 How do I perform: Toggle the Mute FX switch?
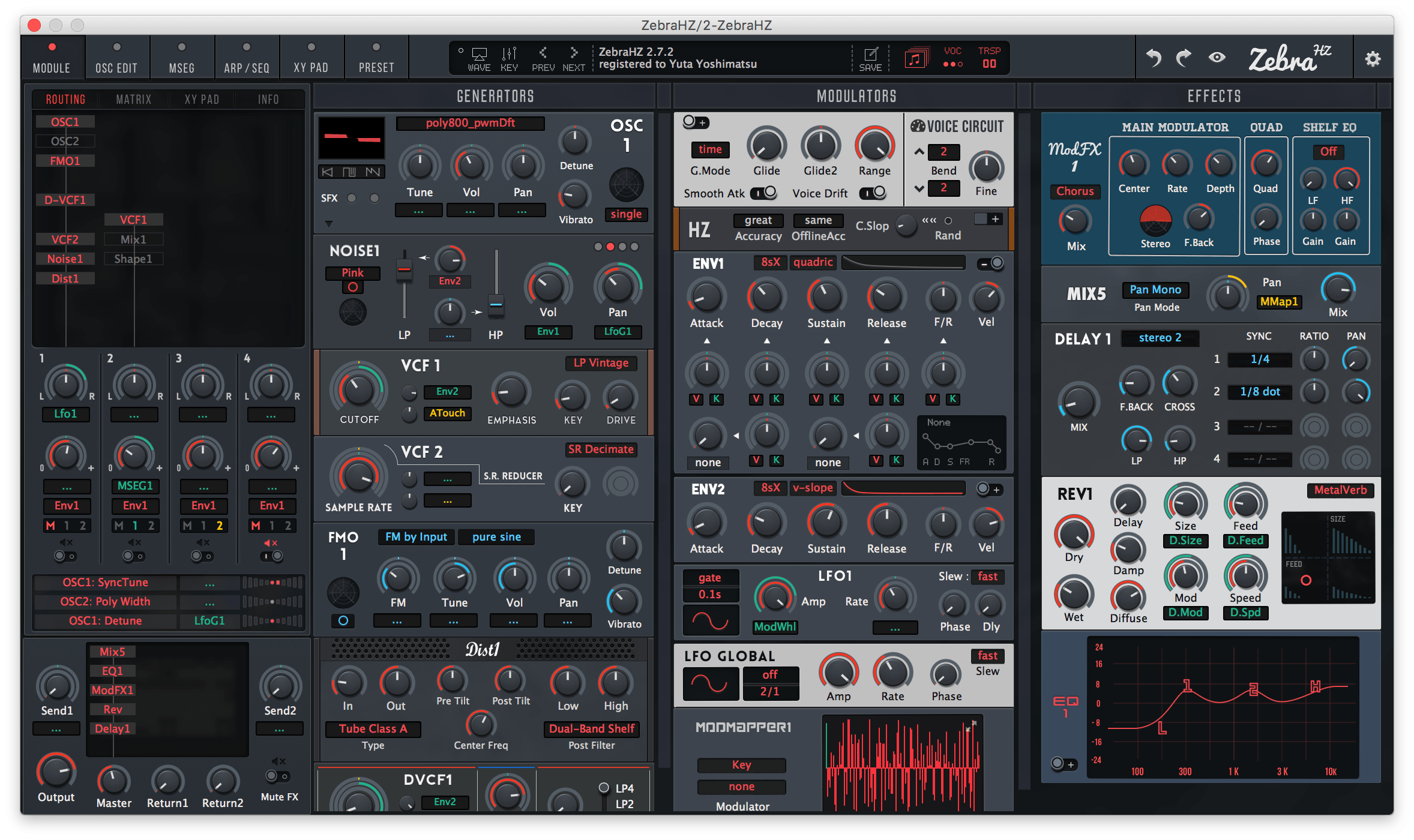(278, 776)
